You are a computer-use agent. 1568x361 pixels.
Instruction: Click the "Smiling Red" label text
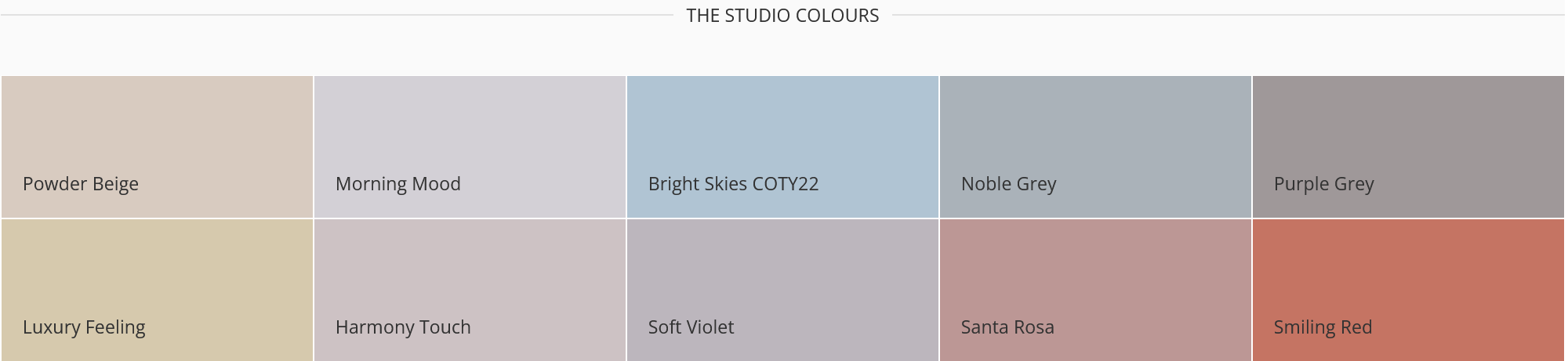pos(1323,328)
